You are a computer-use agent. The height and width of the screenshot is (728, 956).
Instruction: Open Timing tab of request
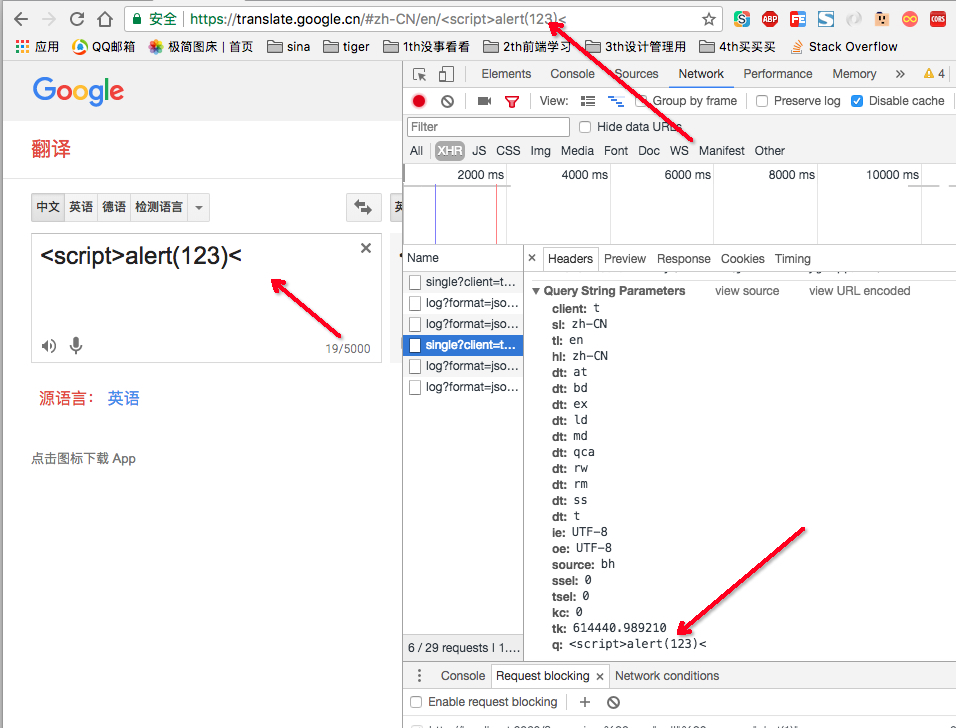[x=792, y=259]
